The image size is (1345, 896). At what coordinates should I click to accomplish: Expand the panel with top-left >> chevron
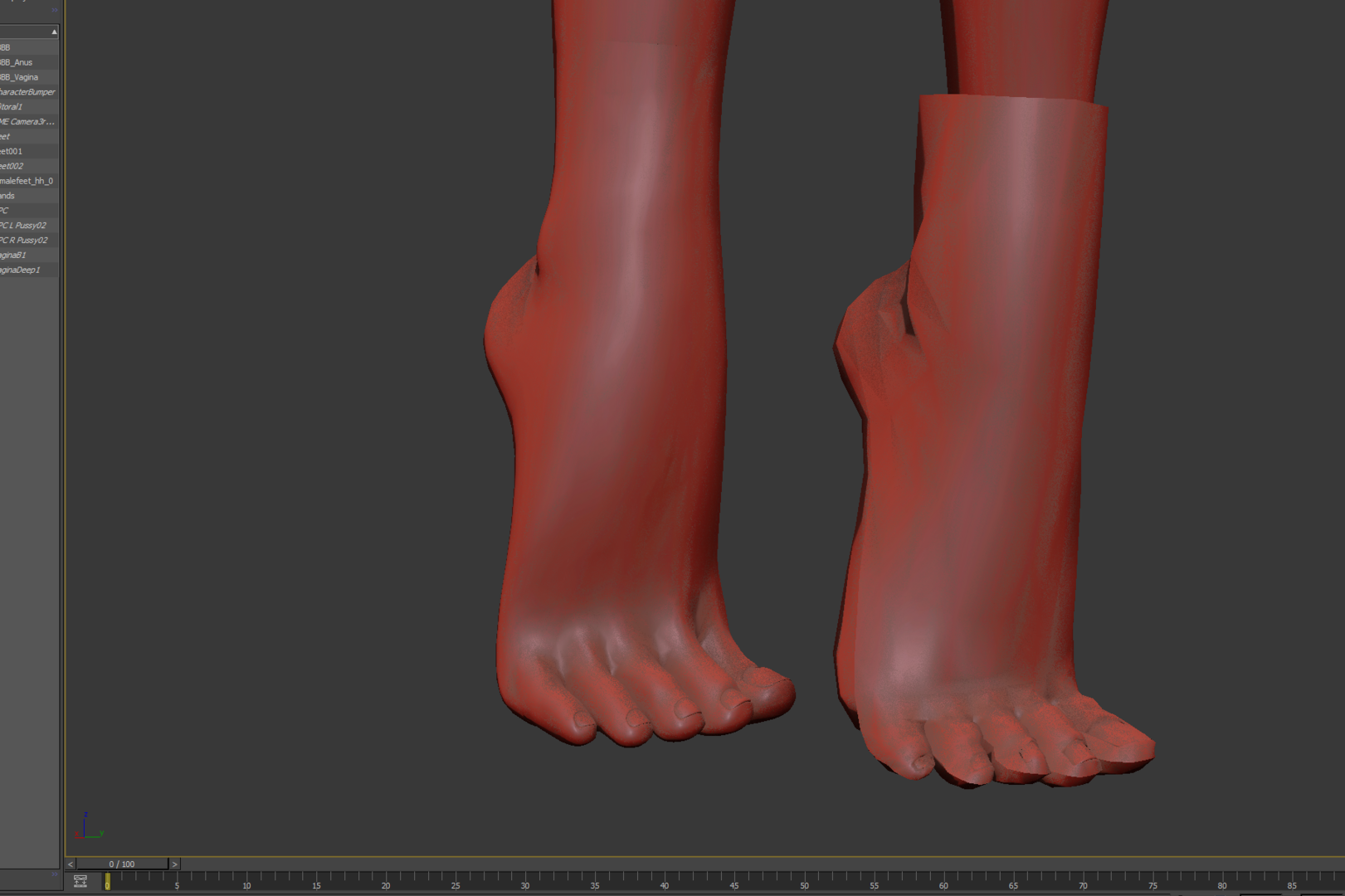(54, 10)
